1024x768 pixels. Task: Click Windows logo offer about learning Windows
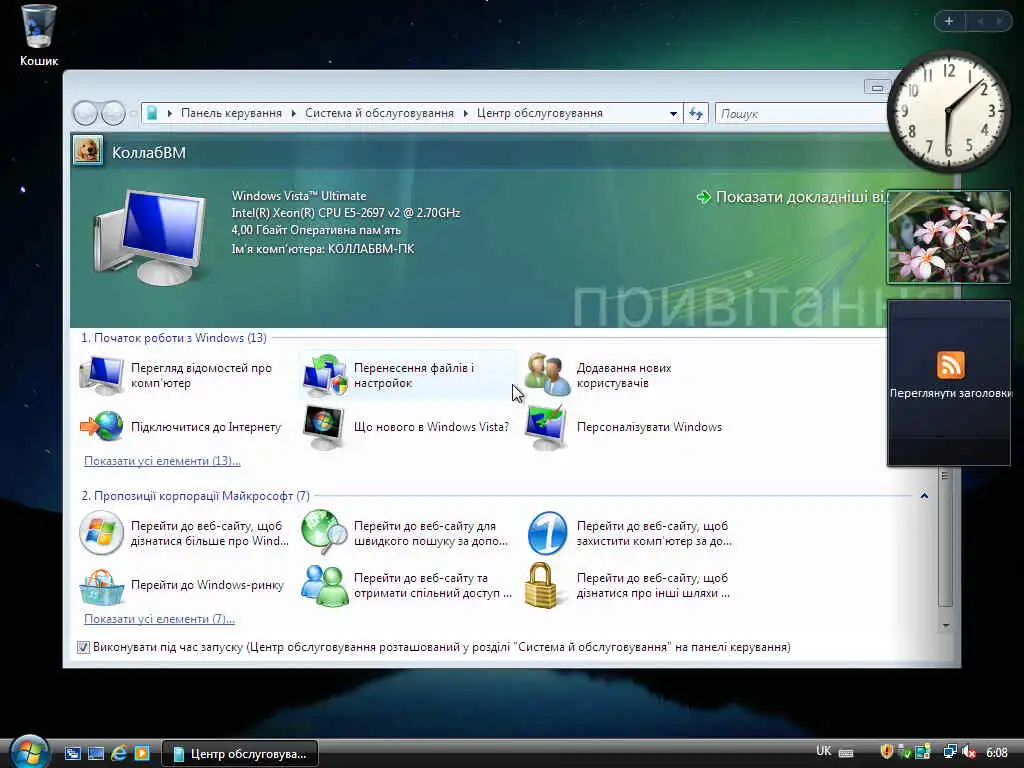(x=101, y=533)
